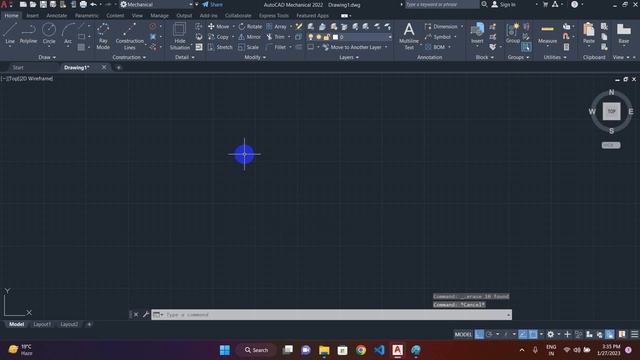
Task: Open the Mechanical workspace dropdown
Action: 157,4
